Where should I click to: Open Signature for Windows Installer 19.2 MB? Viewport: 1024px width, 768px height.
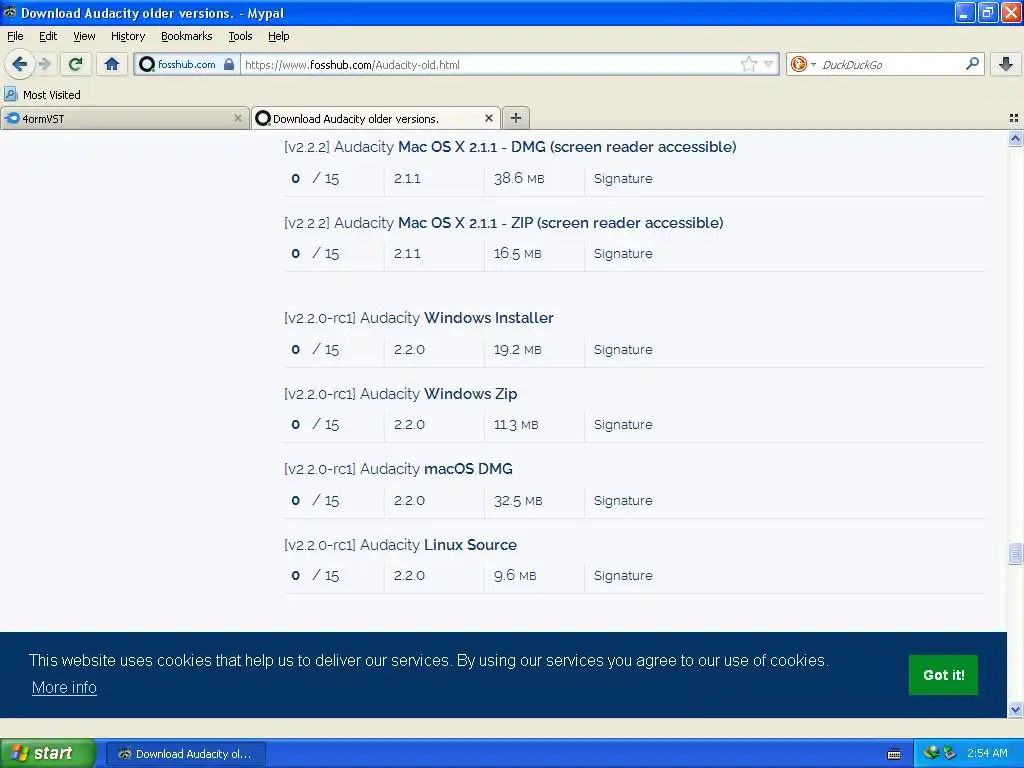tap(623, 349)
